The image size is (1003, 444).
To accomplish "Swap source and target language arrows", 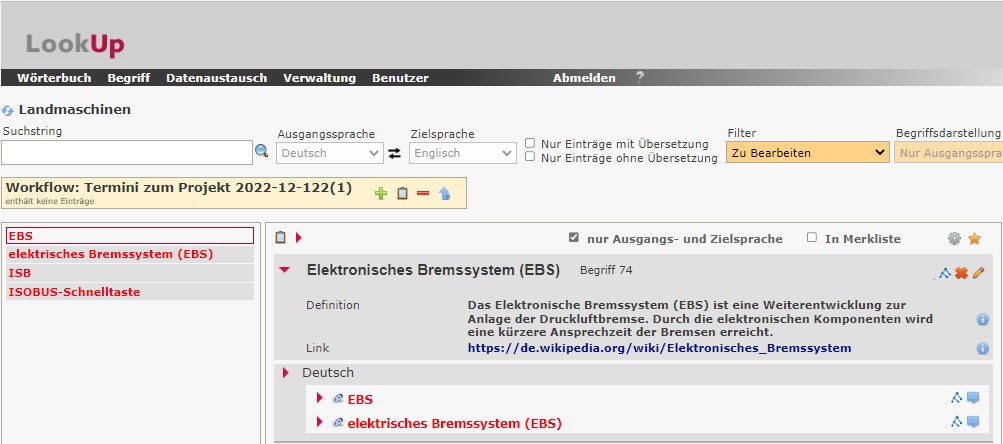I will [x=395, y=153].
